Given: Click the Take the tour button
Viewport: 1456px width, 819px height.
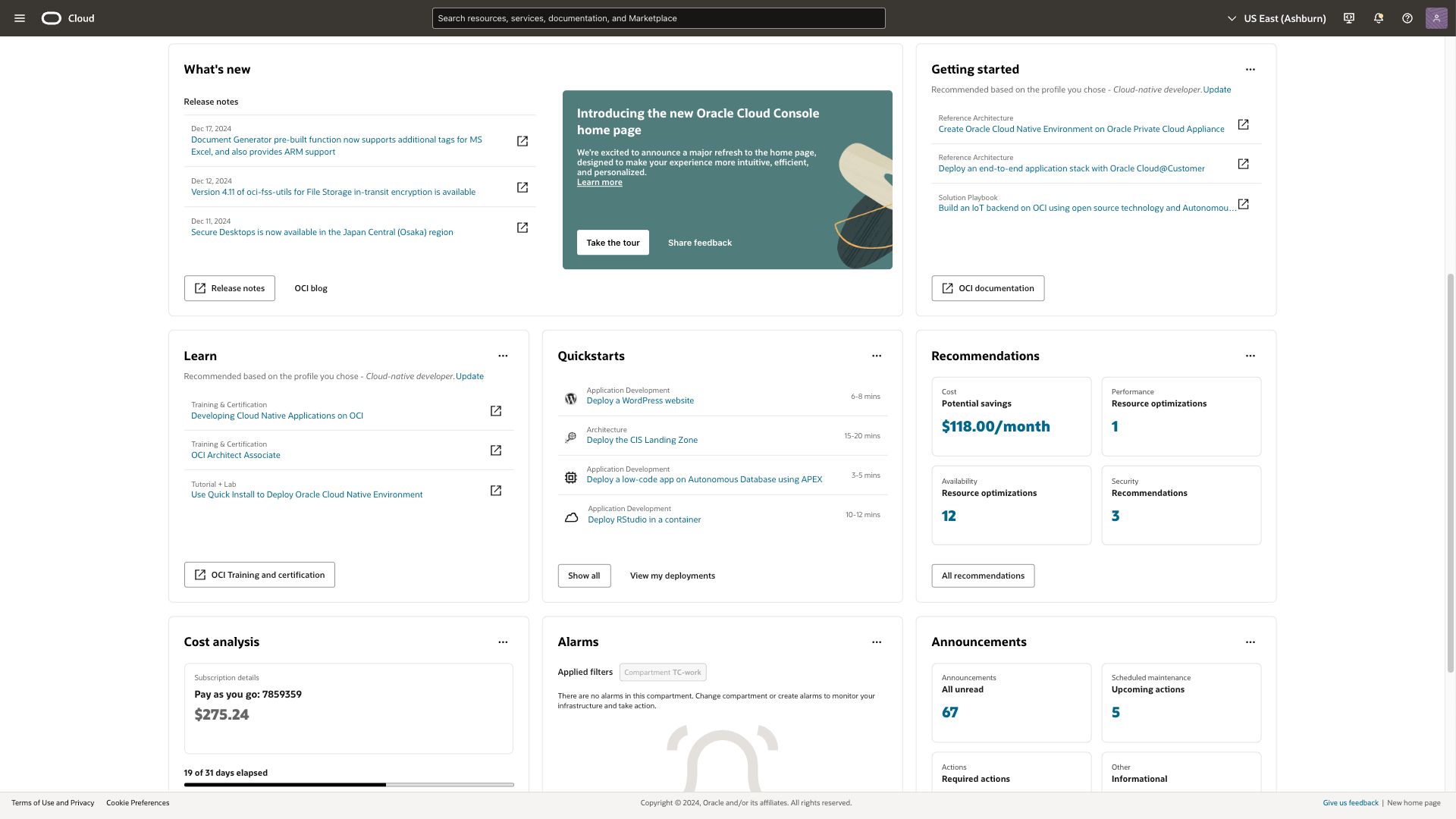Looking at the screenshot, I should point(613,243).
